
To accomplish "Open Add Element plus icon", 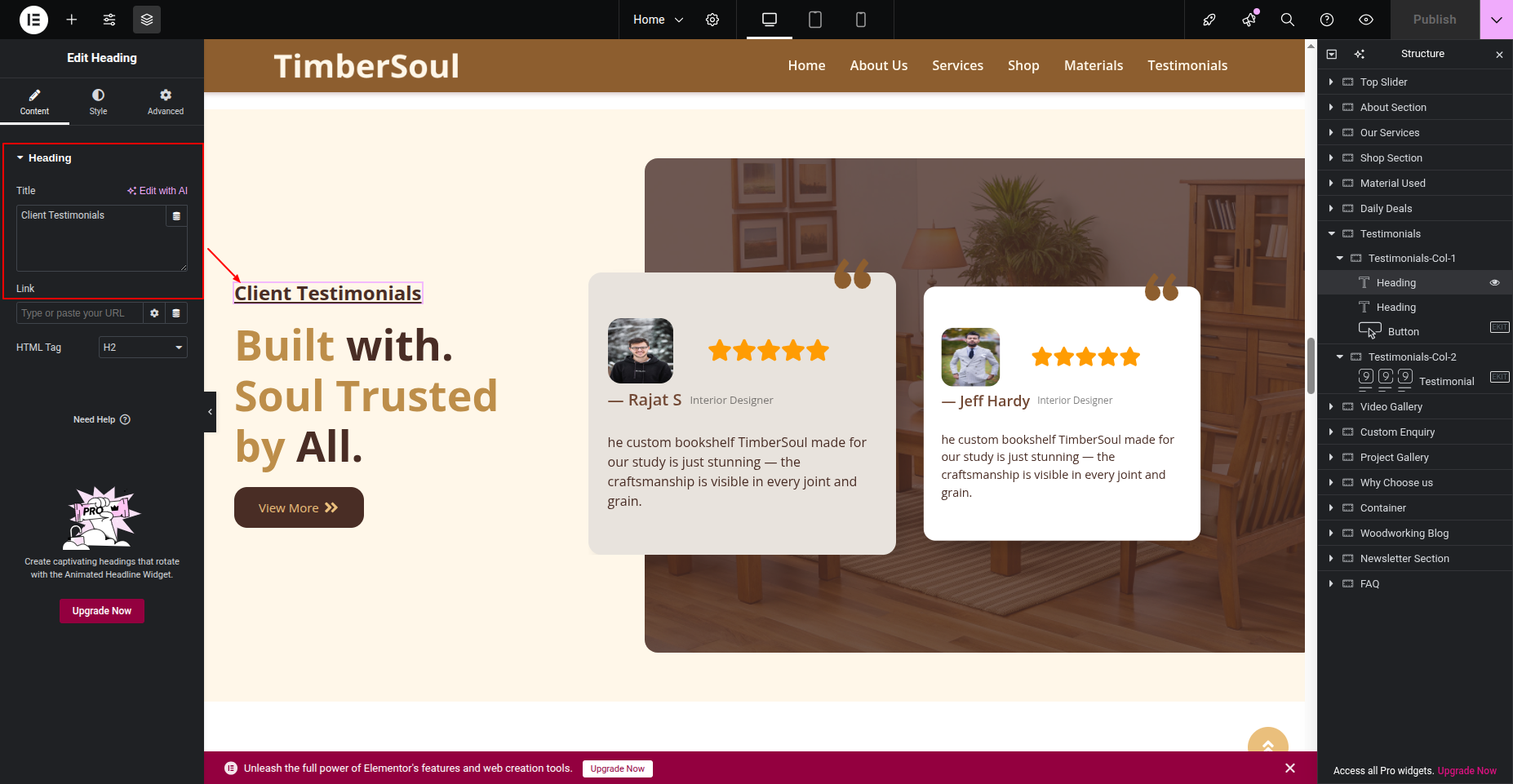I will point(72,20).
